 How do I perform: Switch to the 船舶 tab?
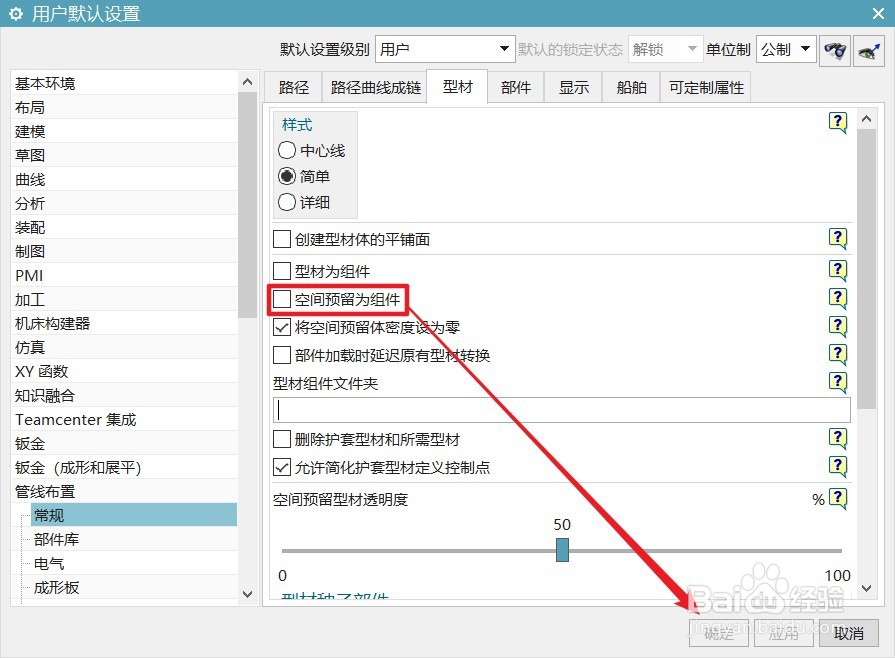tap(630, 87)
